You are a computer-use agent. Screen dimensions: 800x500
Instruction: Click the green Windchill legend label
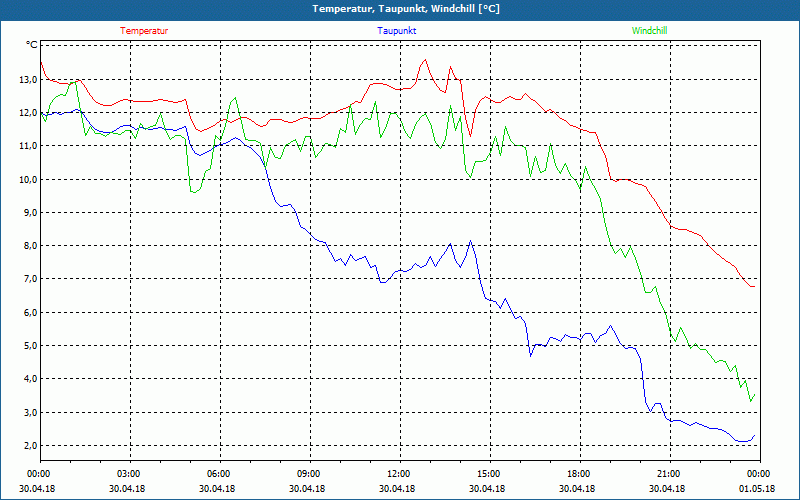[649, 31]
